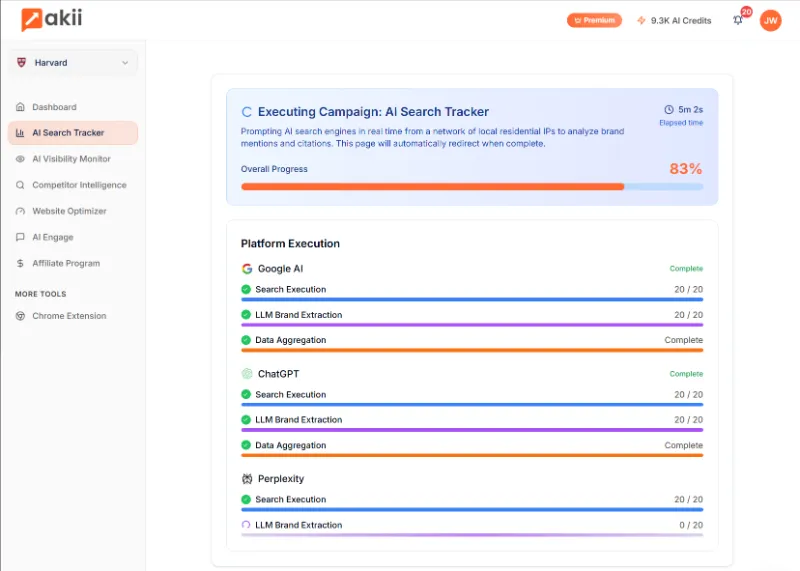Screen dimensions: 800x571
Task: Click the 9.3K AI Credits label
Action: click(681, 20)
